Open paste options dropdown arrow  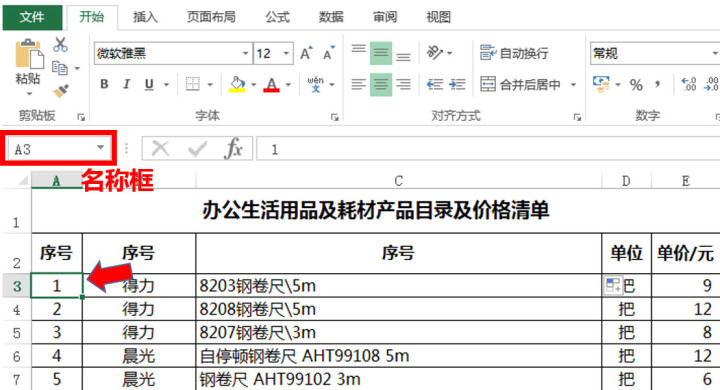[x=29, y=94]
